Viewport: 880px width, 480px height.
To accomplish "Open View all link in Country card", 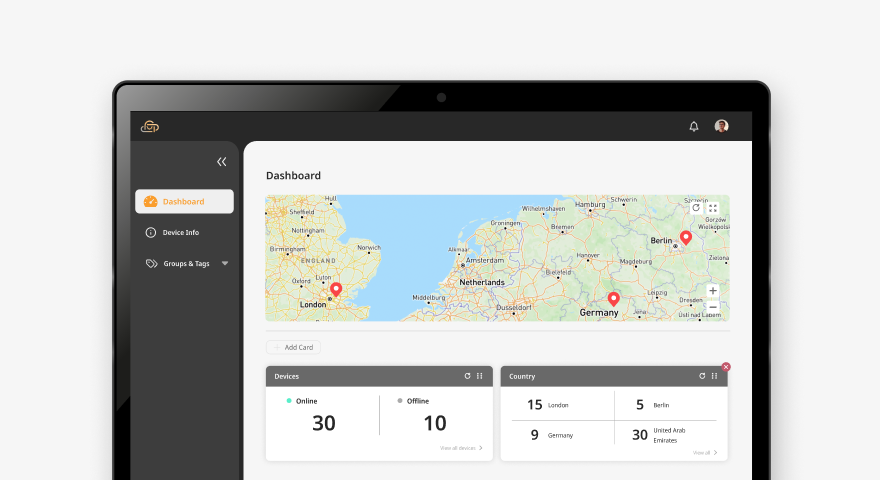I will click(705, 453).
